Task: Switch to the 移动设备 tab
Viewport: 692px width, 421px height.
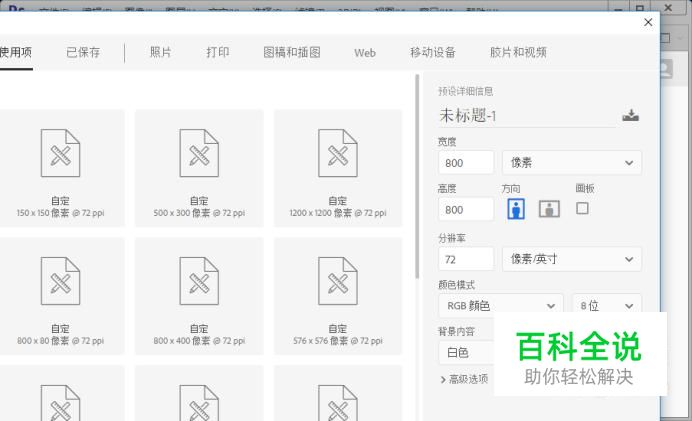Action: pyautogui.click(x=432, y=53)
